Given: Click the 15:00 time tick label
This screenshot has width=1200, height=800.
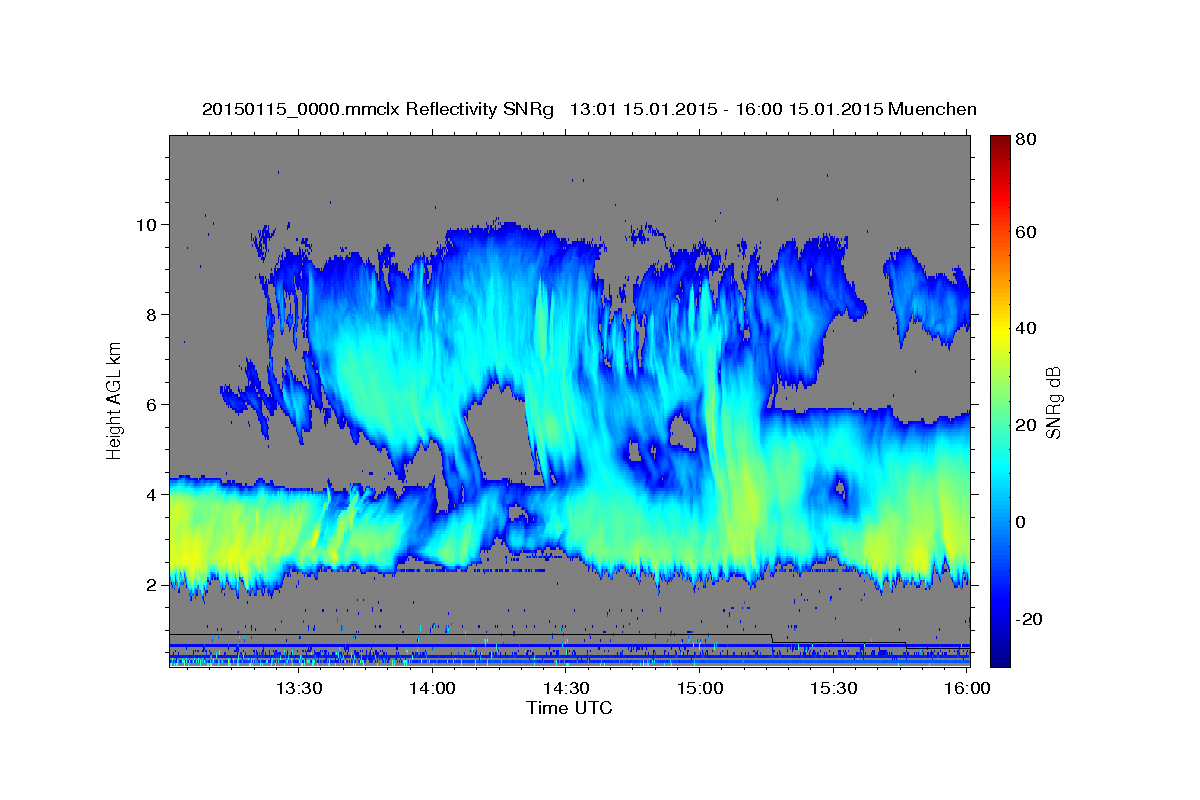Looking at the screenshot, I should [700, 689].
